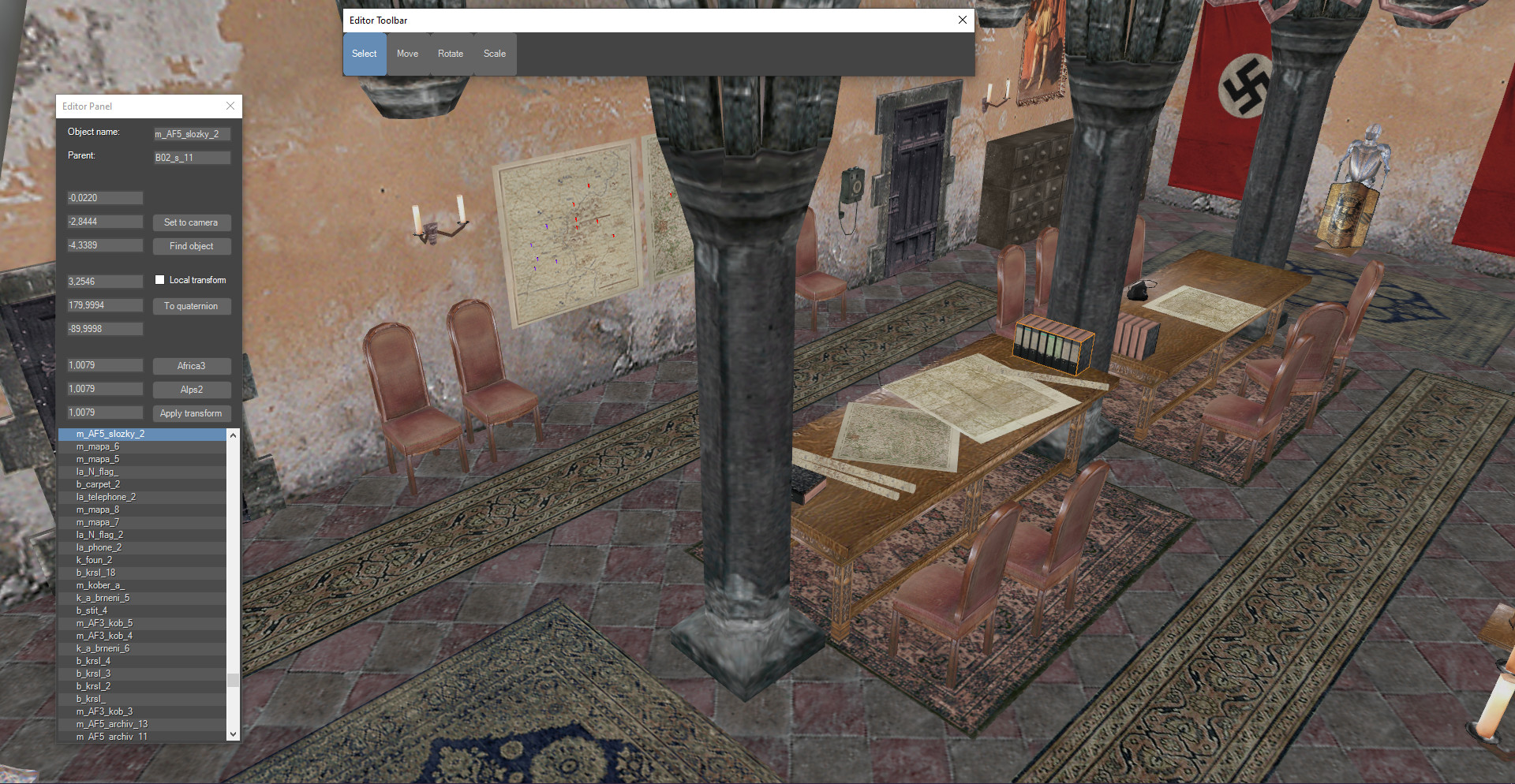Select k_a_brneni_5 in object list
1515x784 pixels.
click(143, 598)
